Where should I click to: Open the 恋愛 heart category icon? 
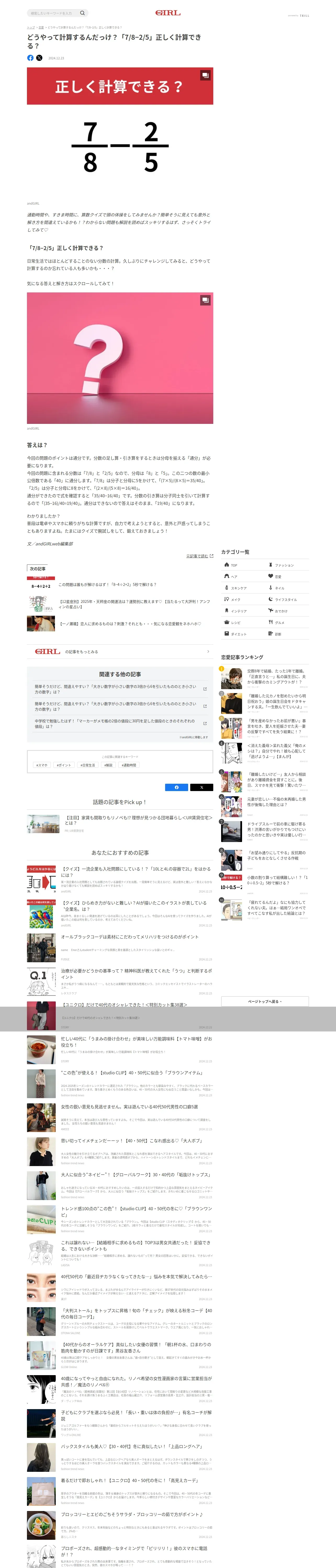[x=271, y=576]
